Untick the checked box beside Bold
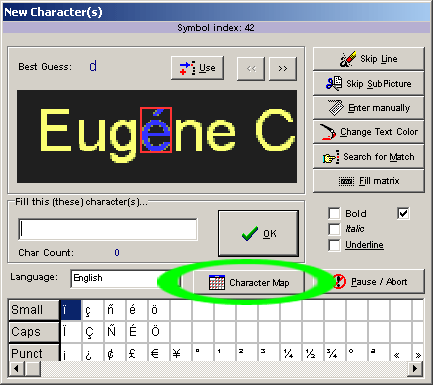433x385 pixels. [x=403, y=213]
